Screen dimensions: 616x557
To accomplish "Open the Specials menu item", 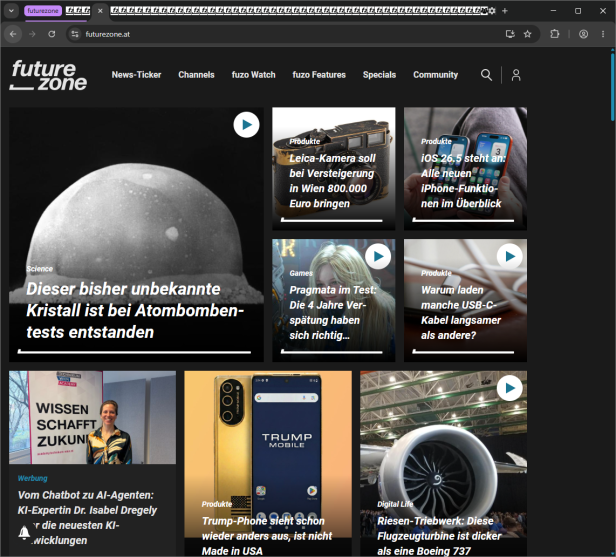I will tap(380, 75).
